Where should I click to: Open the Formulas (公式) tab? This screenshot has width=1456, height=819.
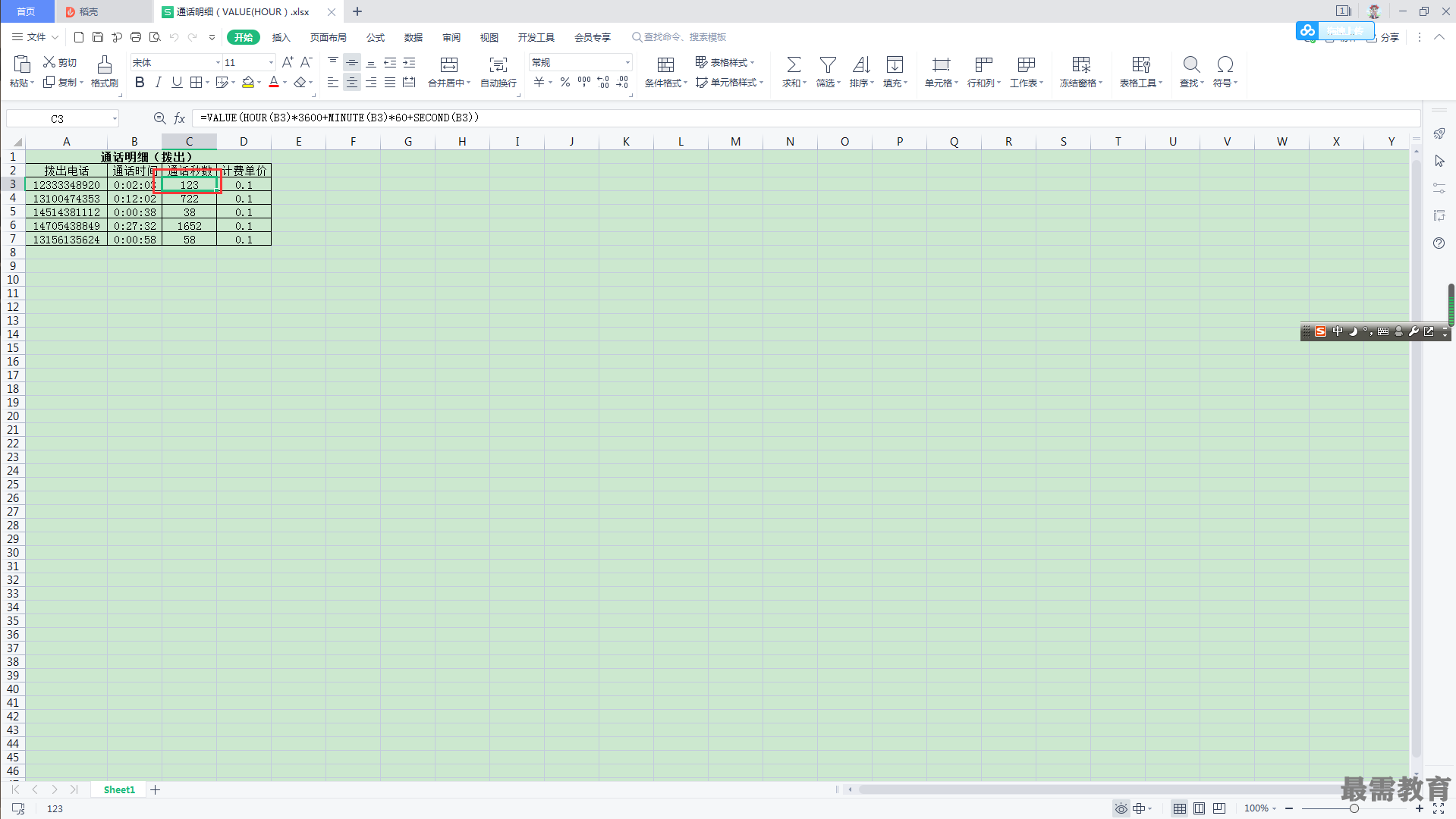point(376,37)
